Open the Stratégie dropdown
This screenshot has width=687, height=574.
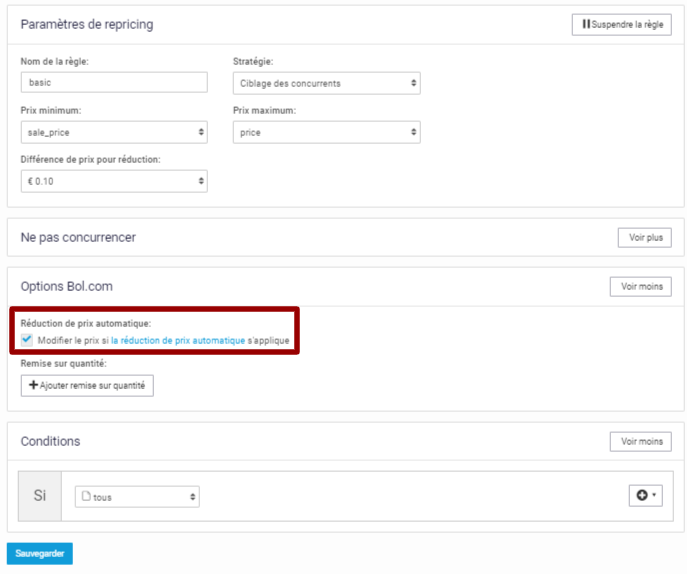(326, 83)
